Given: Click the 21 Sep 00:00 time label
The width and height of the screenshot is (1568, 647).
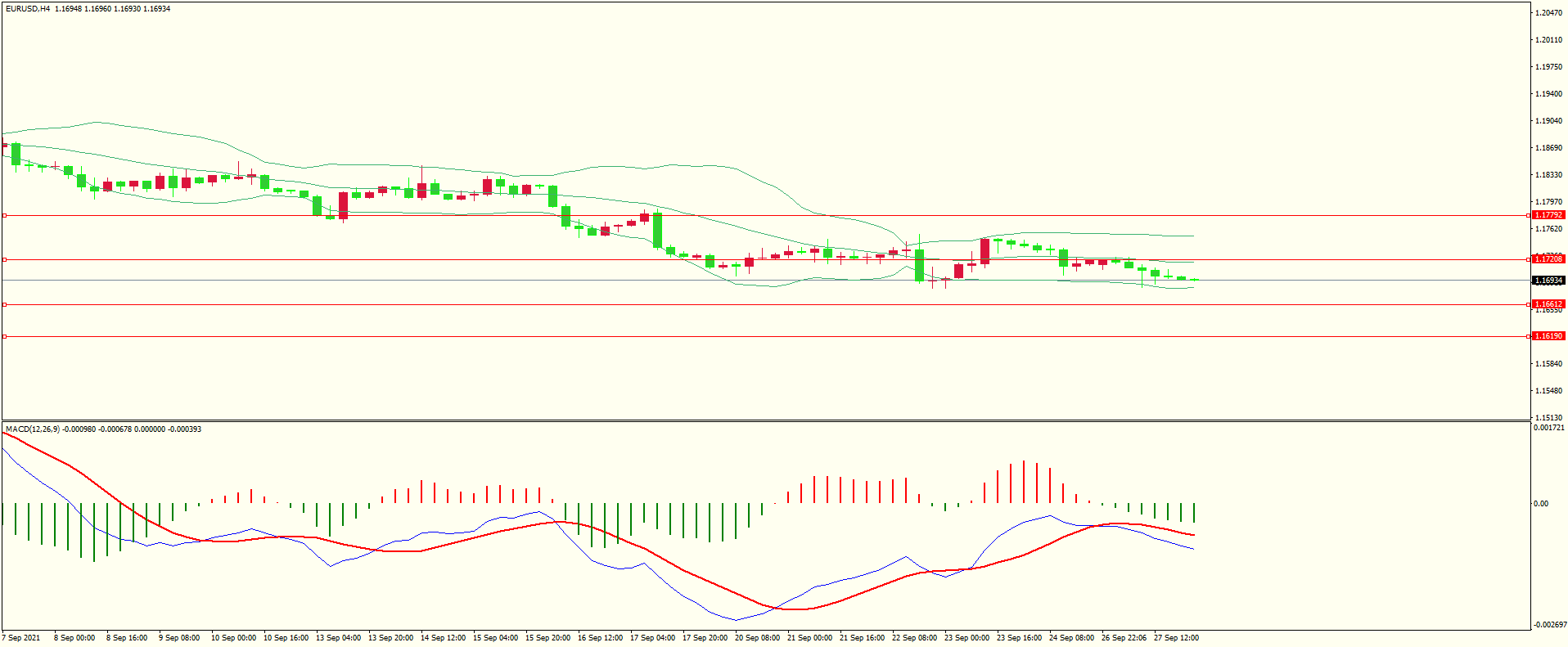Looking at the screenshot, I should coord(809,638).
